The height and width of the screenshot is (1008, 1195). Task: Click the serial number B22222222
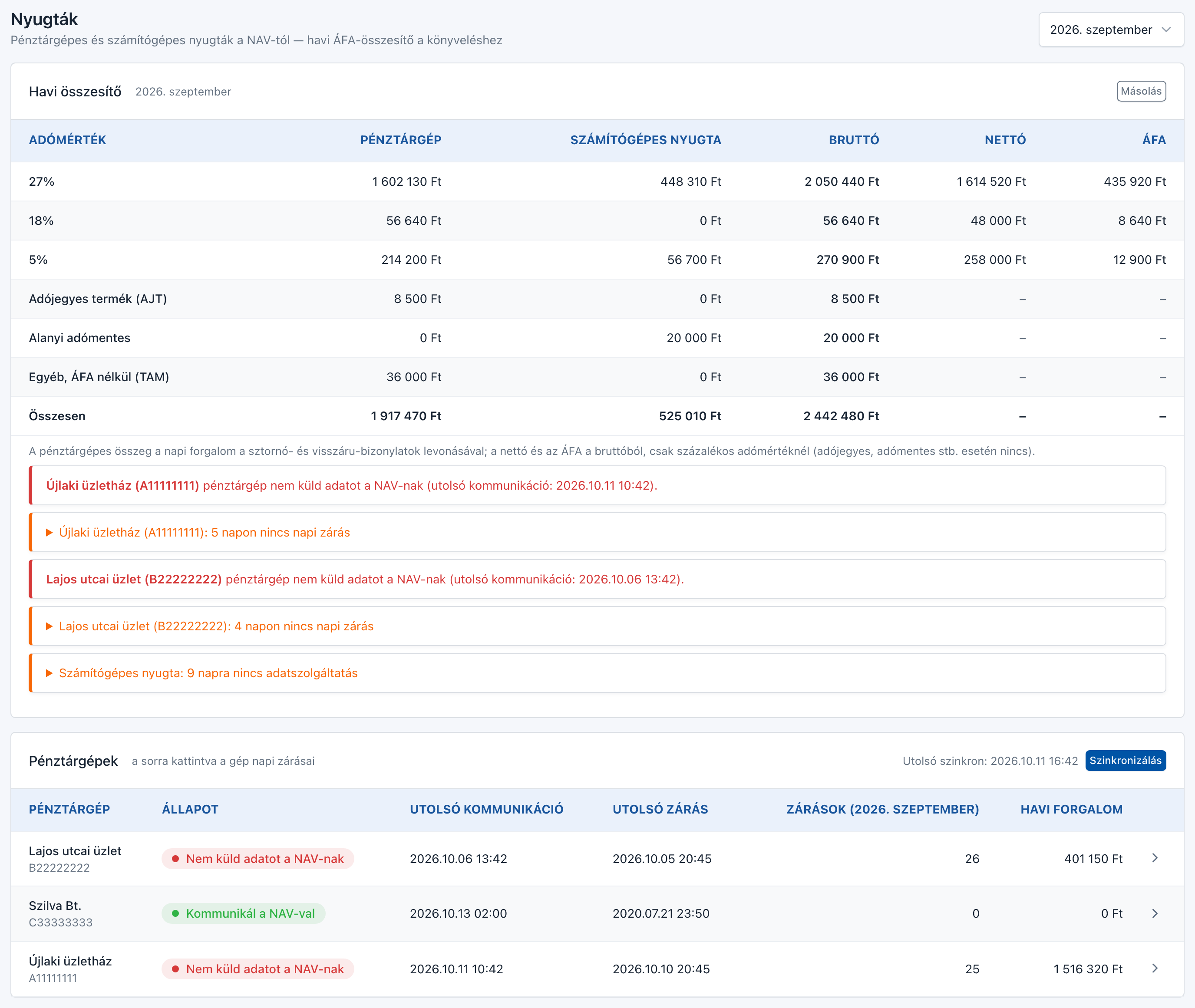click(x=59, y=867)
